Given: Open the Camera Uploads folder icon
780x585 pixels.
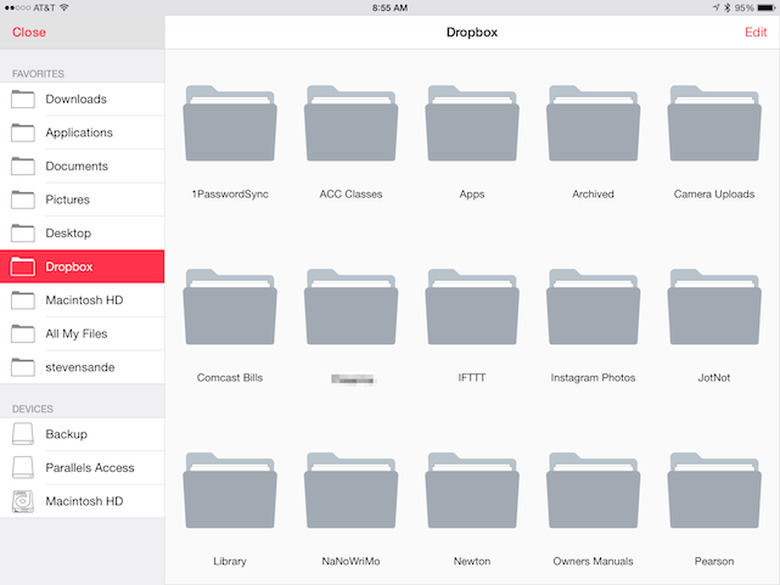Looking at the screenshot, I should (x=714, y=123).
